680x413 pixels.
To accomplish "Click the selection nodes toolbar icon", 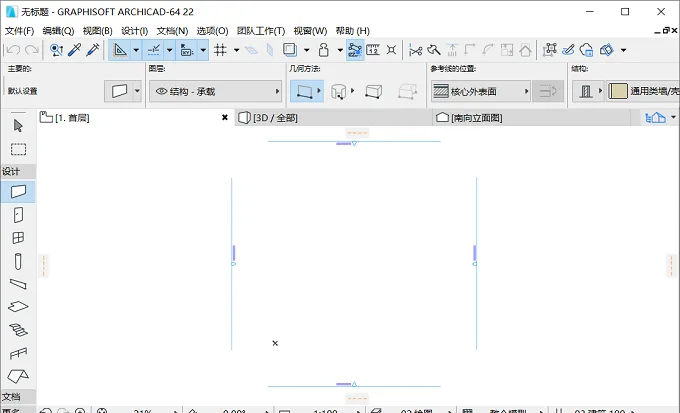I will [x=549, y=50].
